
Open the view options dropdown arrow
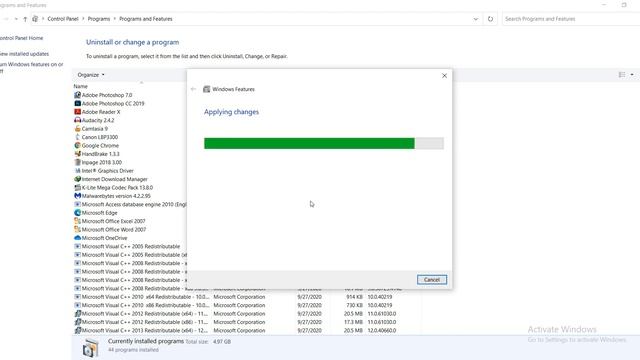click(x=632, y=75)
